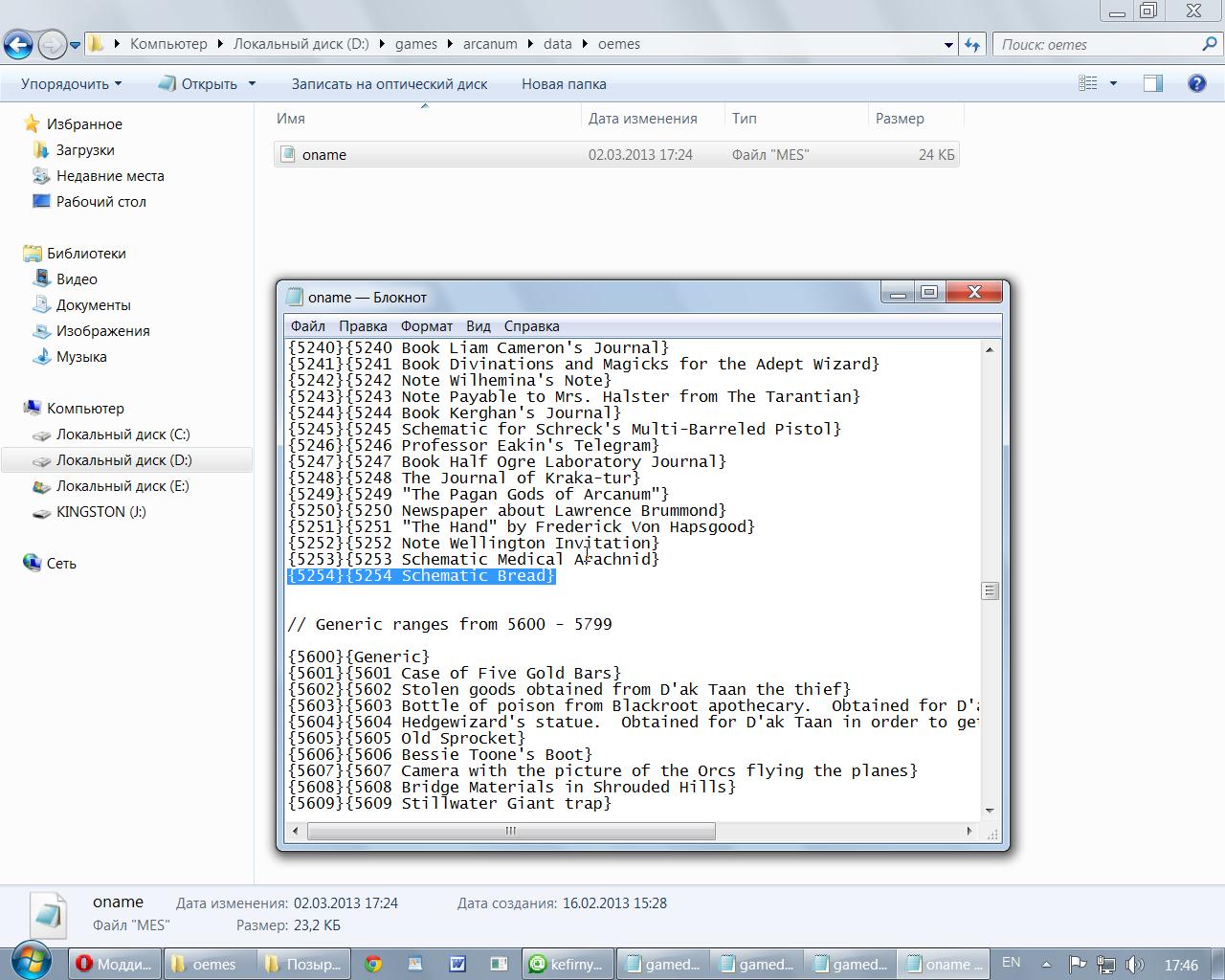Open the Формат menu in Notepad
1225x980 pixels.
[426, 325]
